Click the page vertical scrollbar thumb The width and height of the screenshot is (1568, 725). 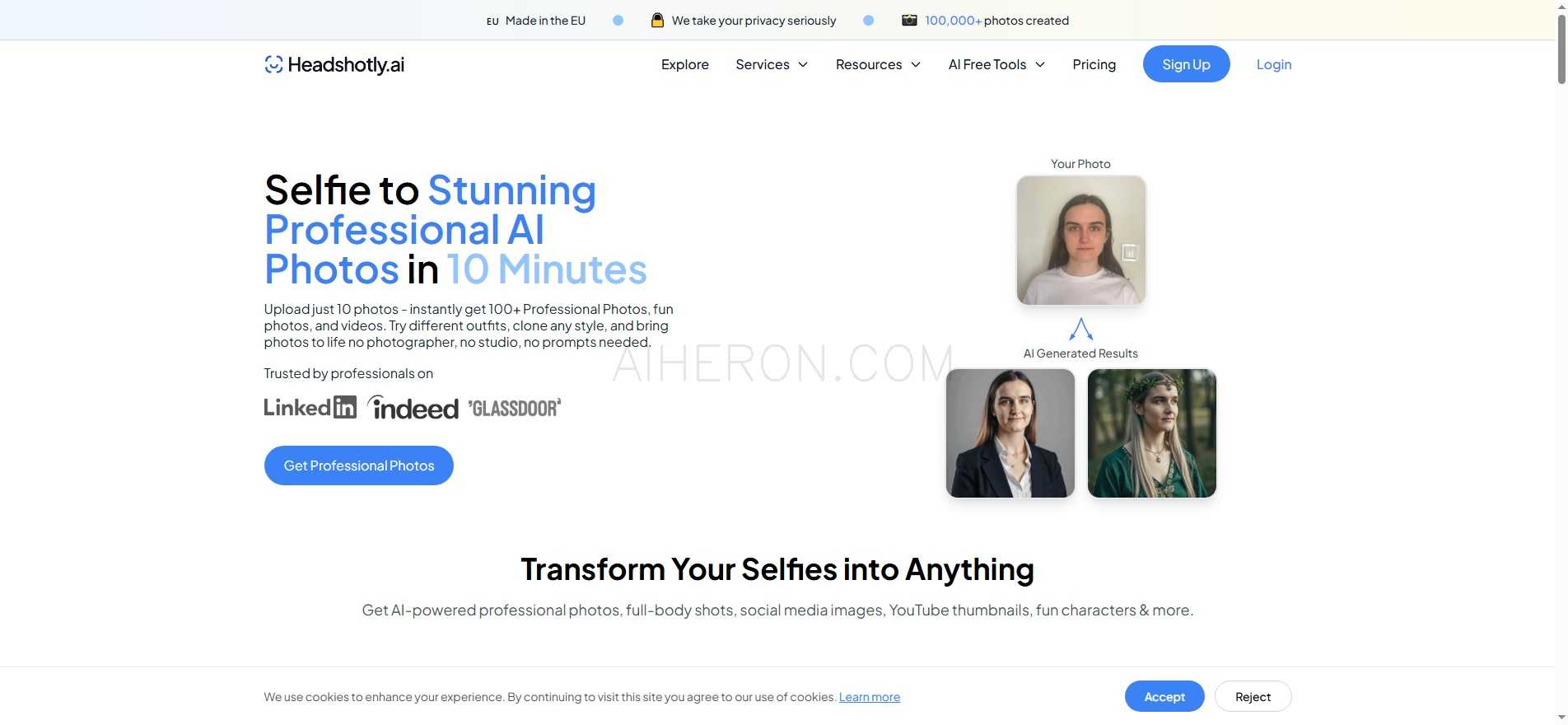coord(1561,49)
